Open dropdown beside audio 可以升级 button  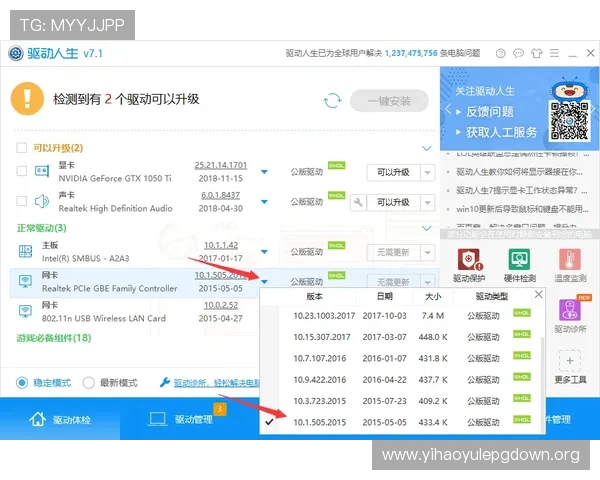pyautogui.click(x=428, y=202)
